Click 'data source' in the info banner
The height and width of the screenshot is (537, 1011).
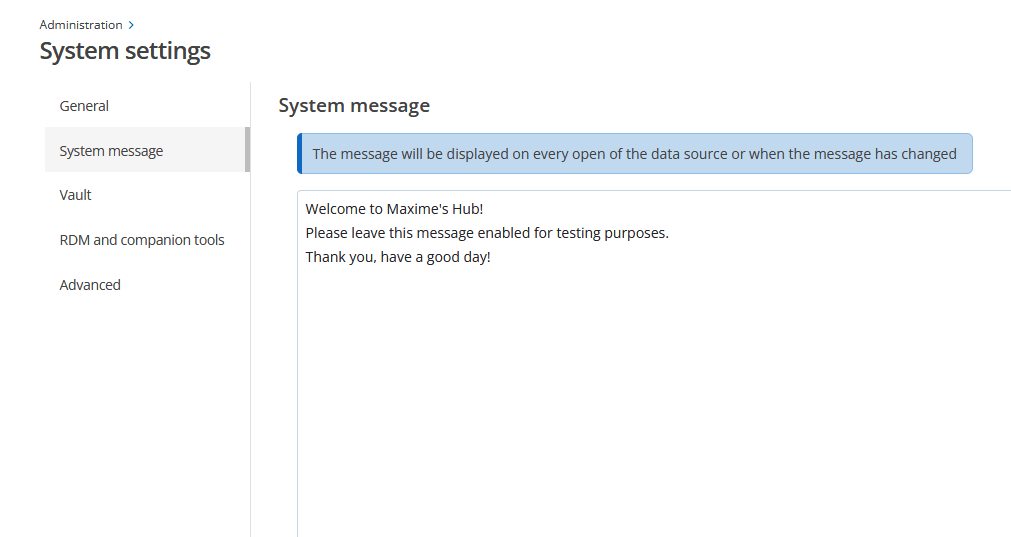691,154
